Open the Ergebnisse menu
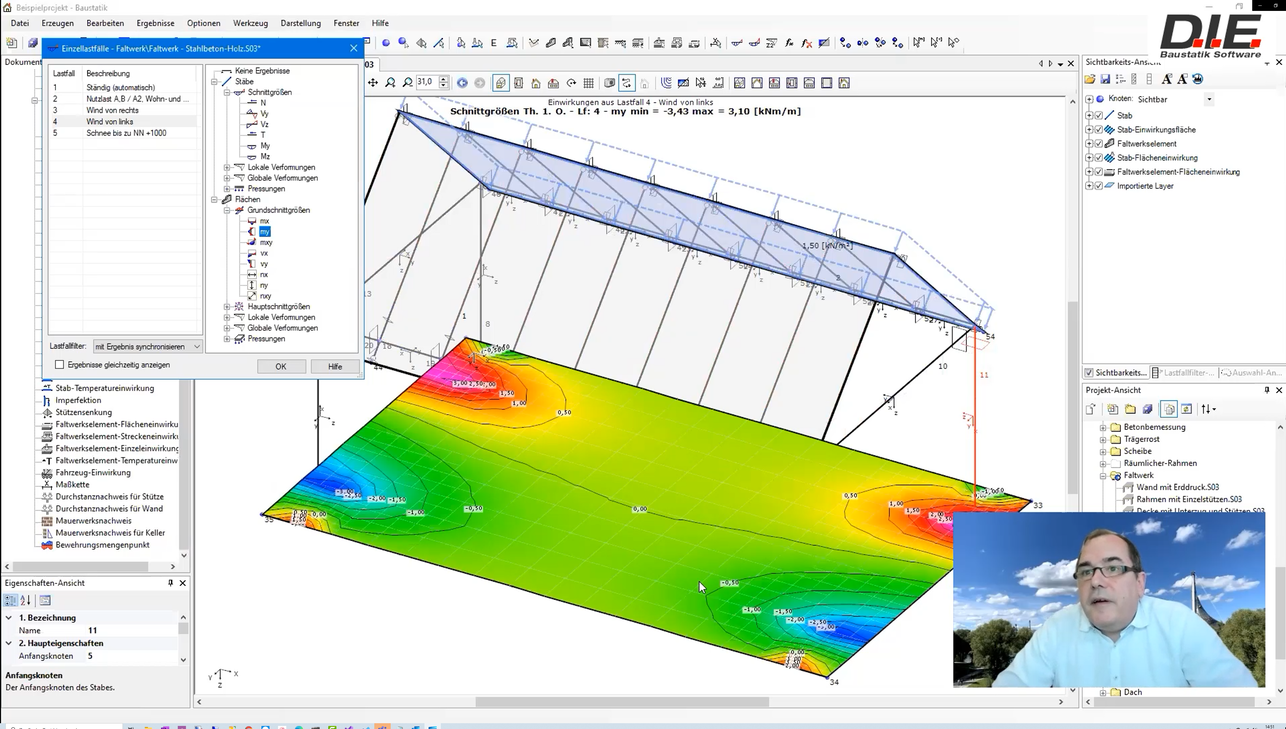1286x729 pixels. tap(155, 23)
